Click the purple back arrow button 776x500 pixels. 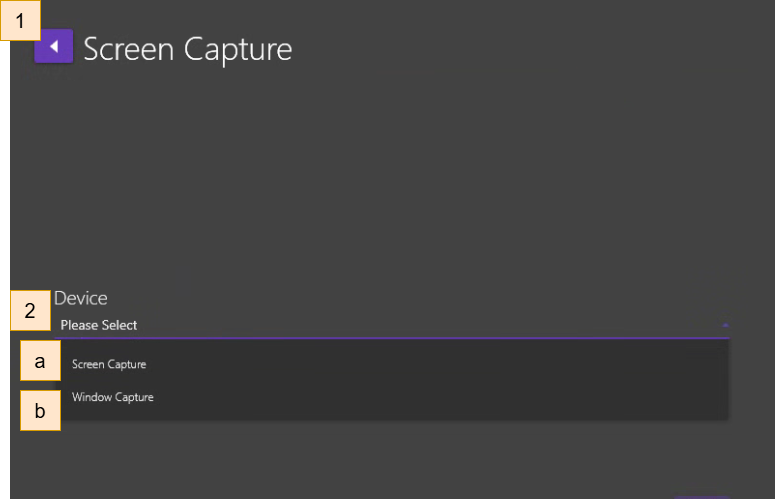point(53,46)
